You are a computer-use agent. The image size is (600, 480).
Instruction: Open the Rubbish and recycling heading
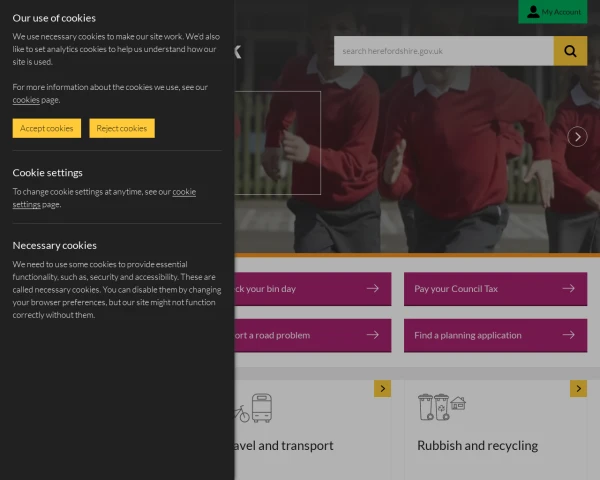click(x=477, y=446)
